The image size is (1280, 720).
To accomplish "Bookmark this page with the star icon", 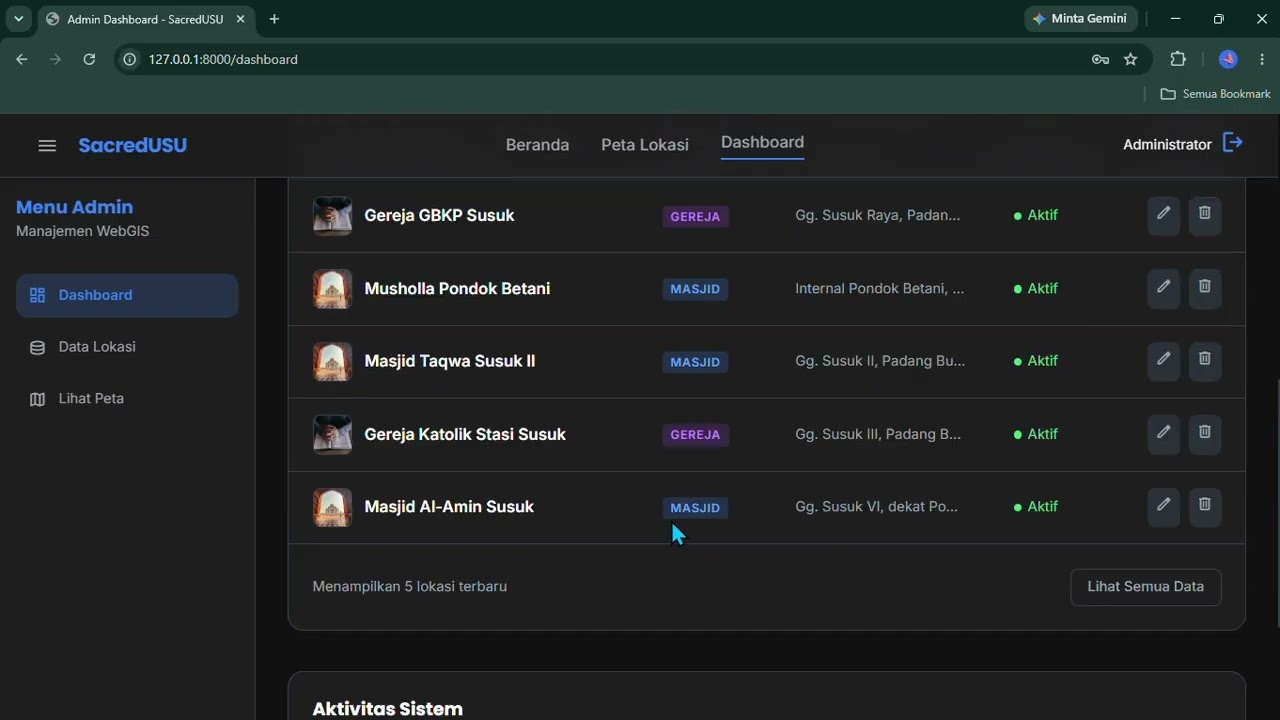I will pyautogui.click(x=1131, y=59).
